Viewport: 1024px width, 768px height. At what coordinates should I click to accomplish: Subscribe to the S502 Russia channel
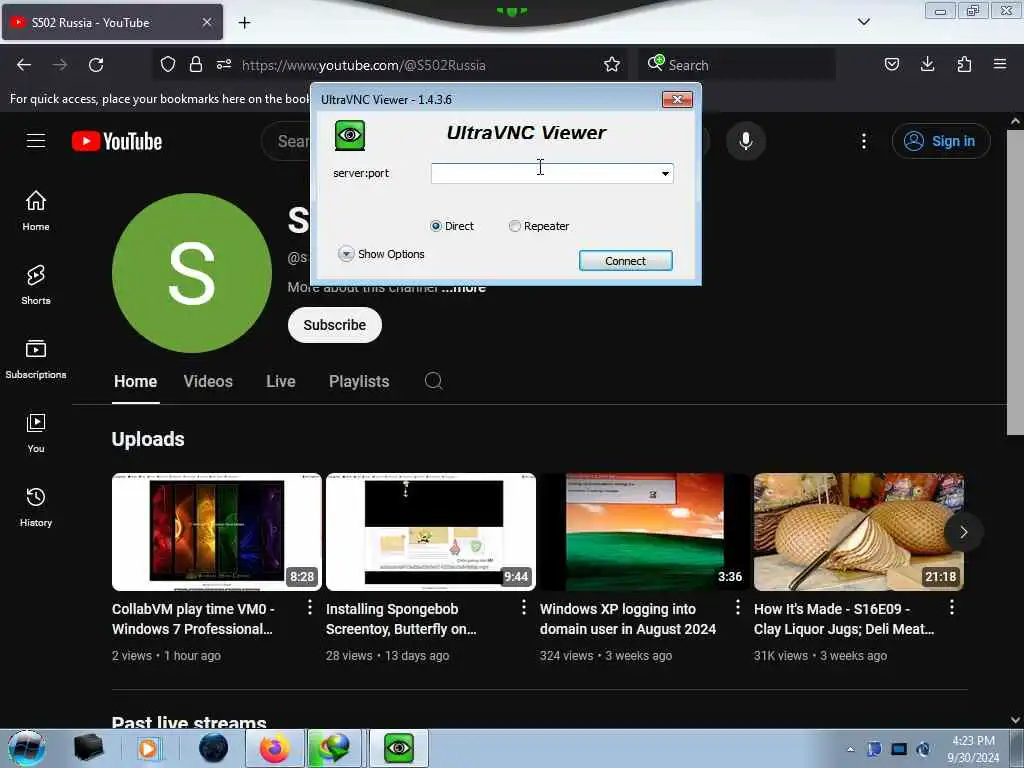pyautogui.click(x=334, y=325)
